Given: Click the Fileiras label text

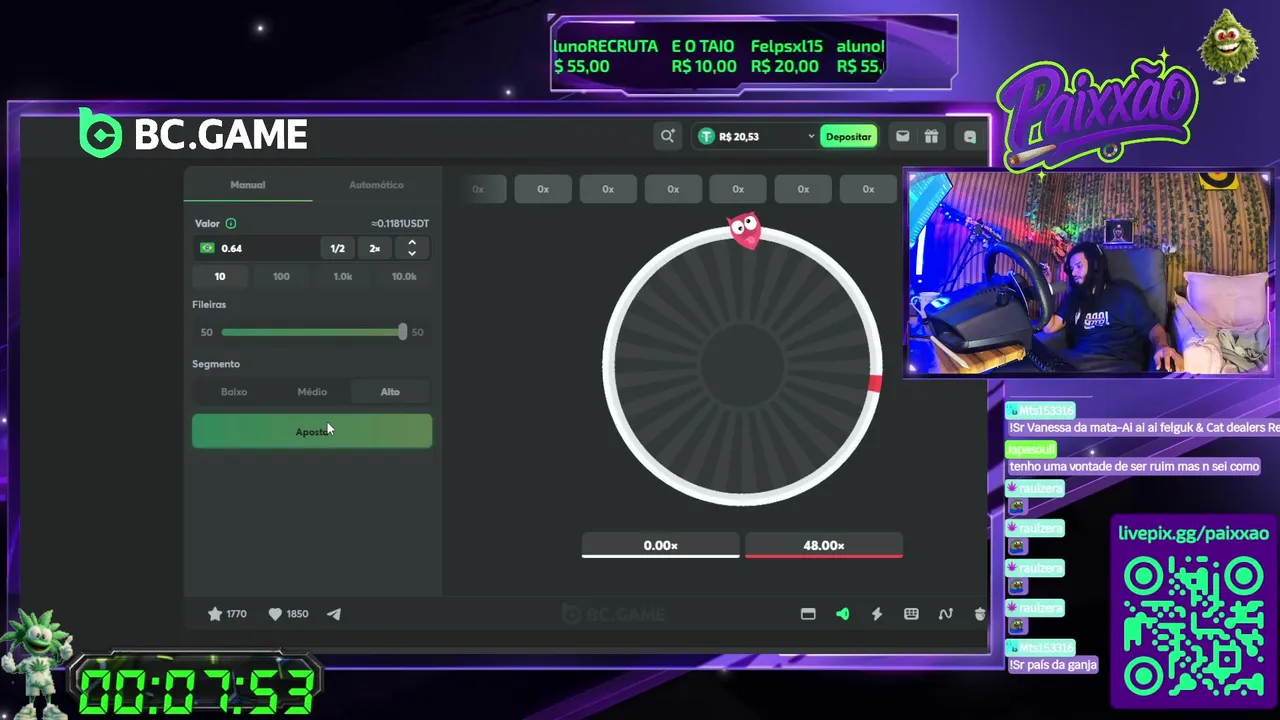Looking at the screenshot, I should pyautogui.click(x=209, y=304).
